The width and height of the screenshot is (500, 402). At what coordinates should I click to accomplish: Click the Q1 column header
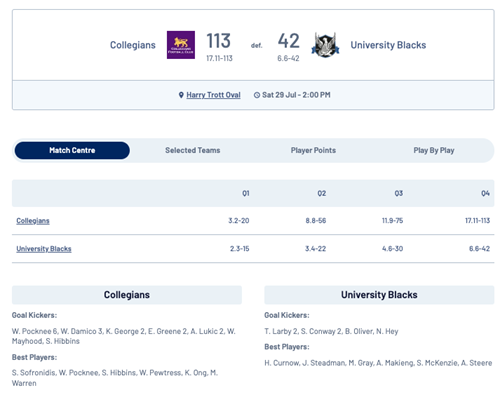pos(246,193)
